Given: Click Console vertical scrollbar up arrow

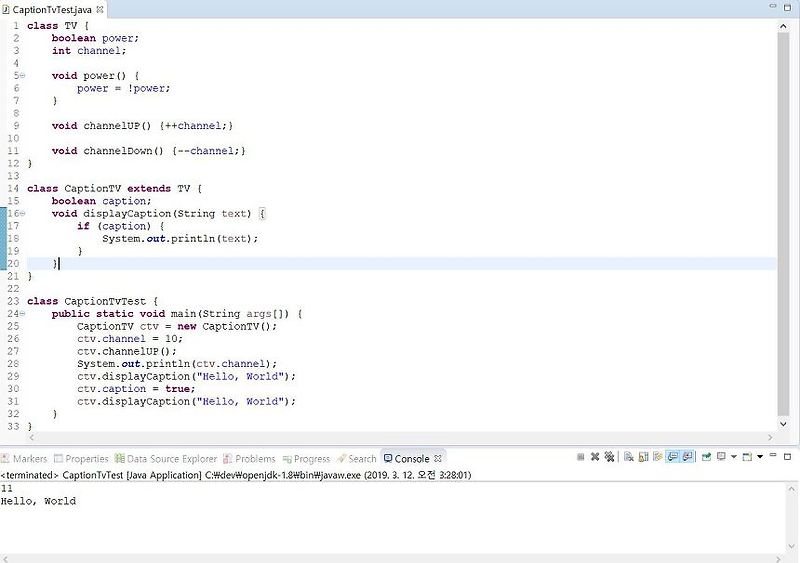Looking at the screenshot, I should tap(792, 489).
